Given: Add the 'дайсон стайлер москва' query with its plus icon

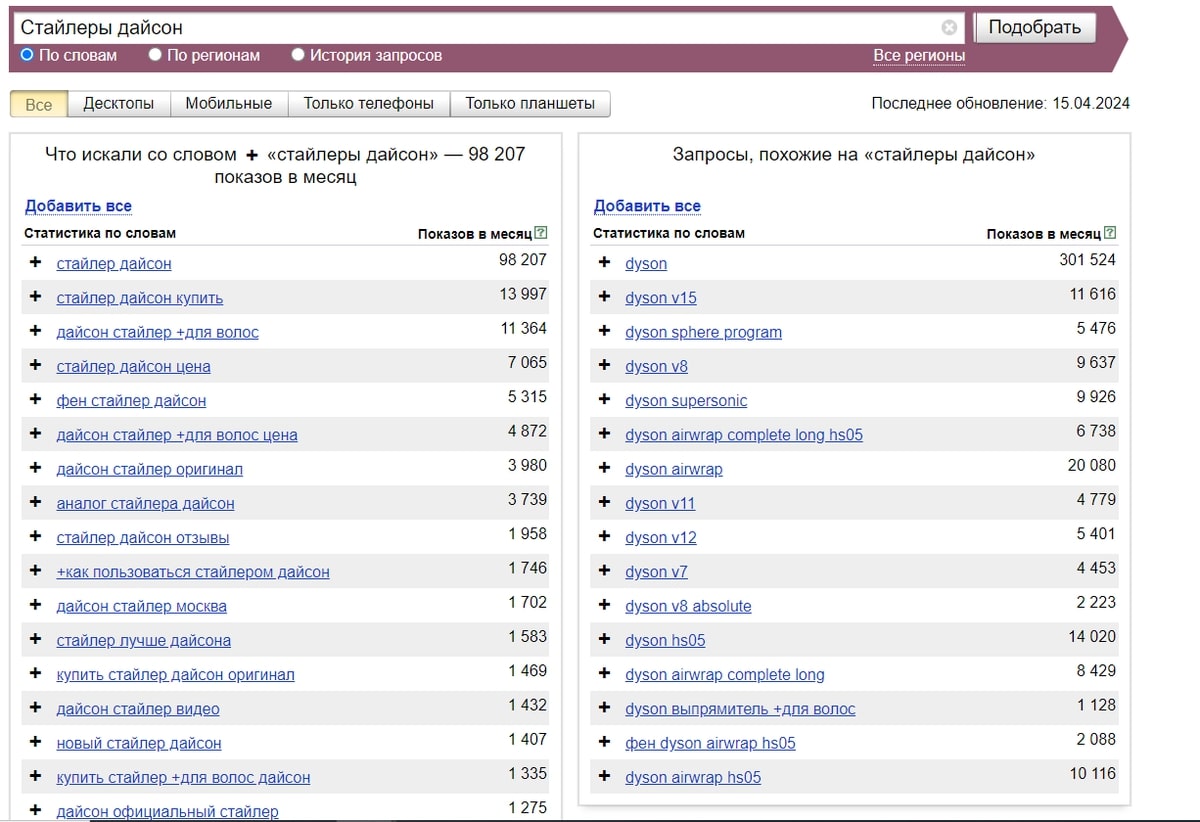Looking at the screenshot, I should 36,604.
